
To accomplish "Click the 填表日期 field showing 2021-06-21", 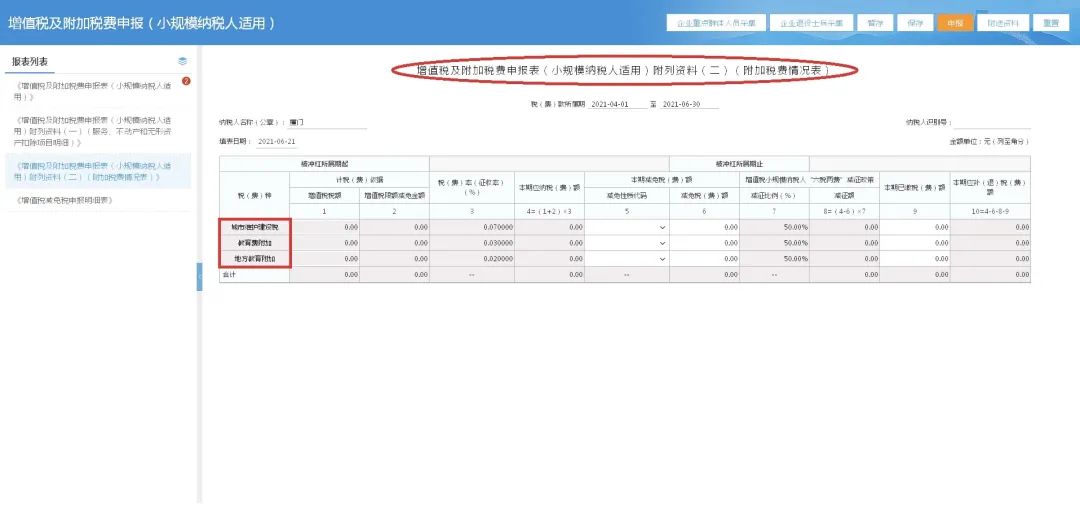I will click(277, 141).
